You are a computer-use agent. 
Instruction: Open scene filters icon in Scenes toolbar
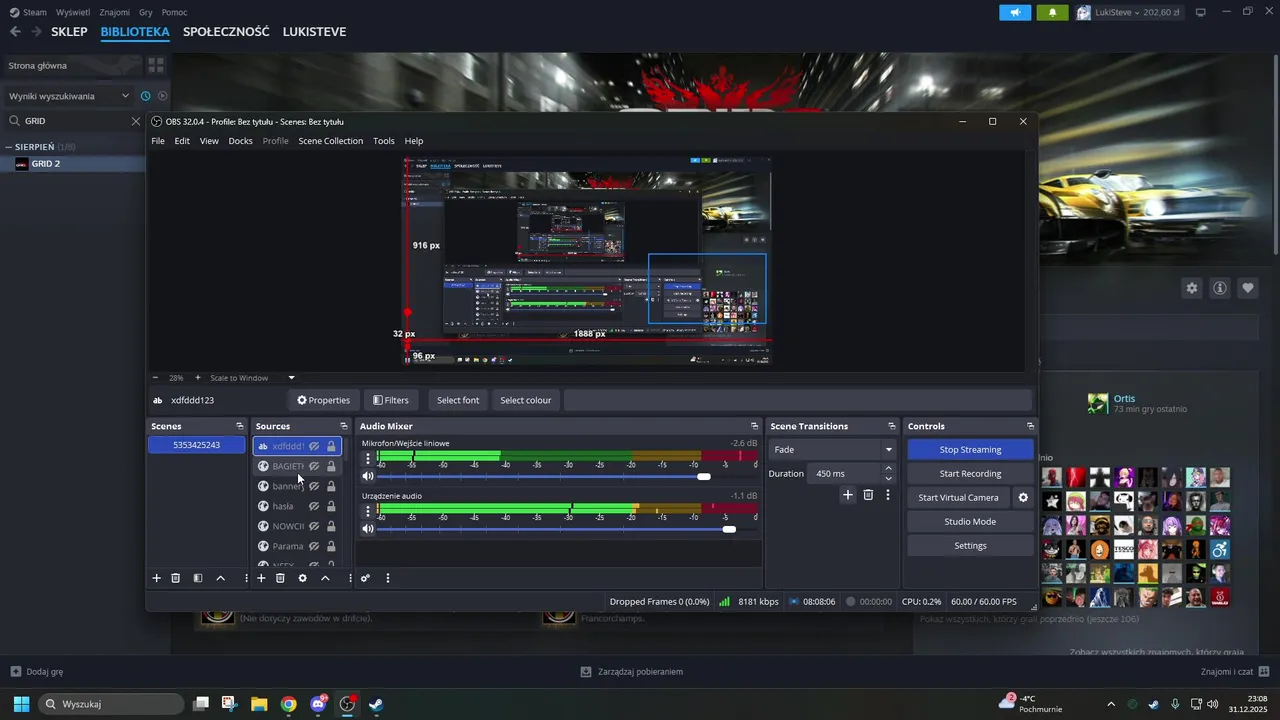(x=198, y=578)
